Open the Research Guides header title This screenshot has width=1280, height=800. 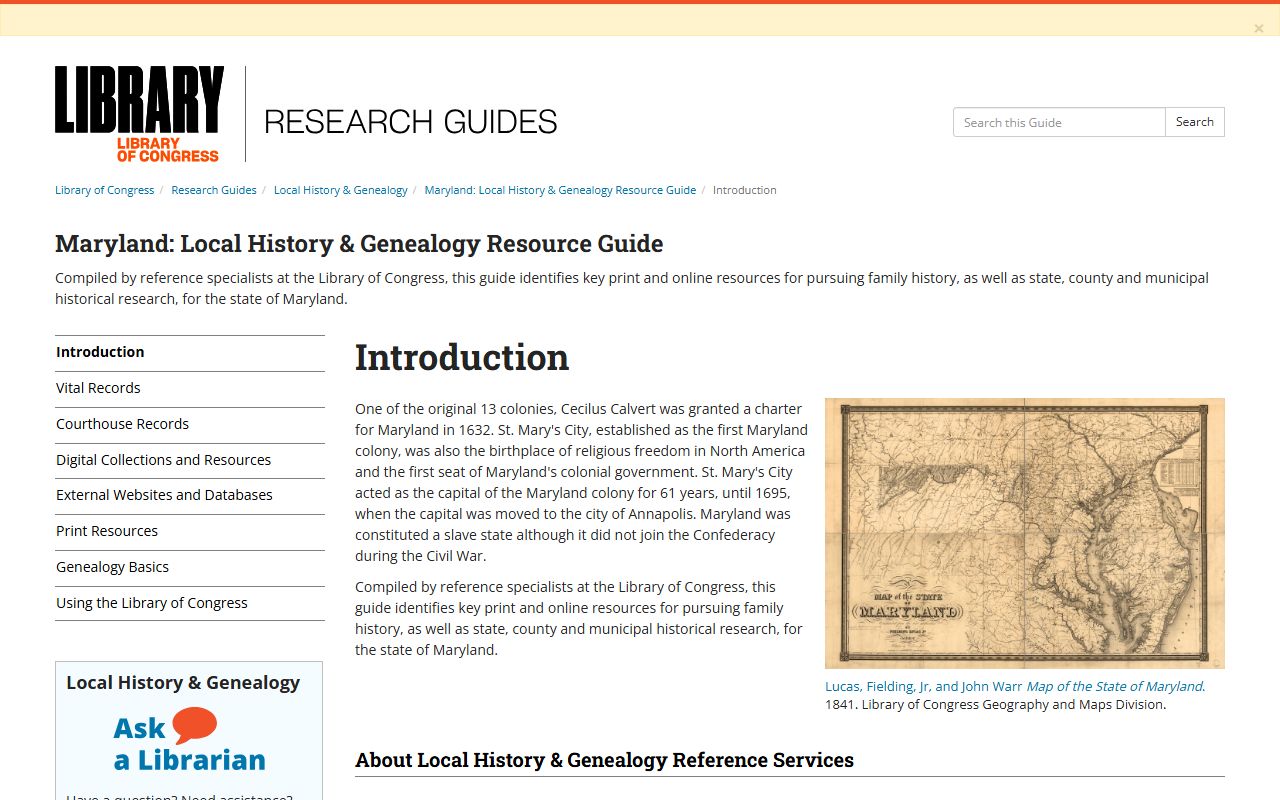[x=410, y=122]
